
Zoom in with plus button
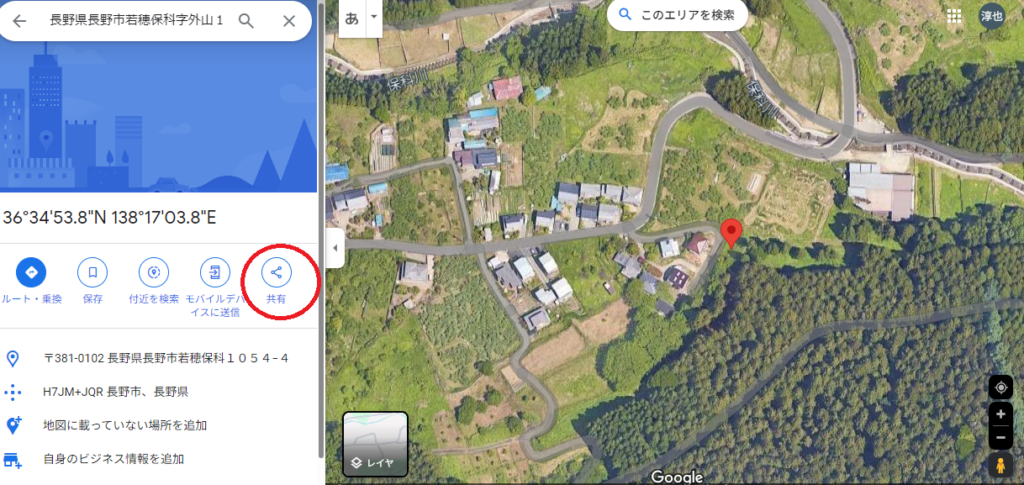(1000, 414)
